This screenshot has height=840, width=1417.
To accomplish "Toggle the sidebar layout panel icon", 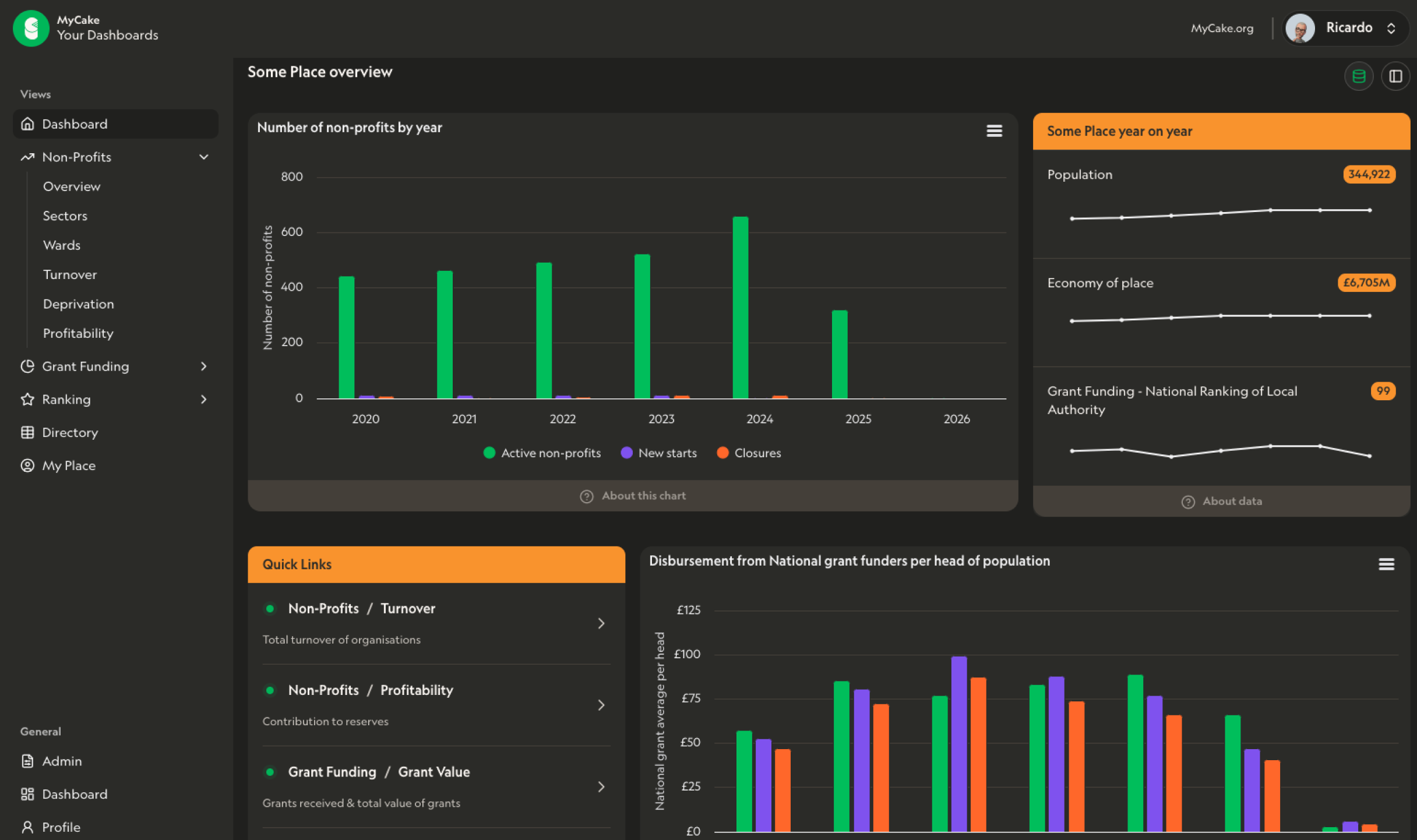I will point(1395,76).
